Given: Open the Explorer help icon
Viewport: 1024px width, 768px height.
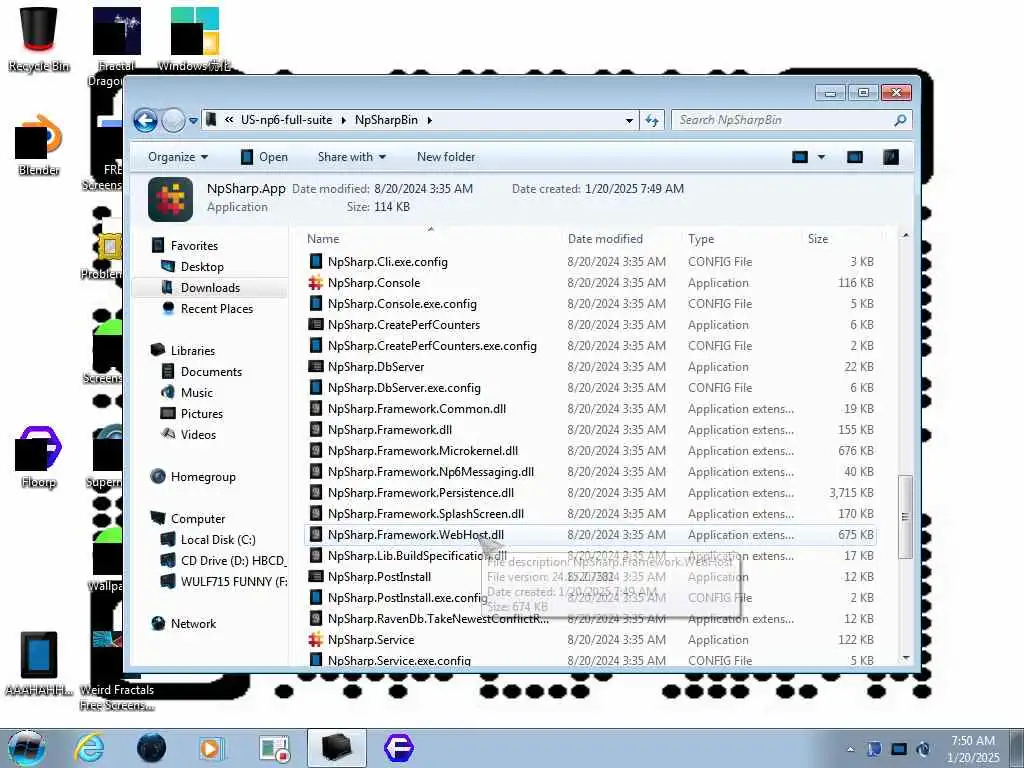Looking at the screenshot, I should pyautogui.click(x=891, y=157).
